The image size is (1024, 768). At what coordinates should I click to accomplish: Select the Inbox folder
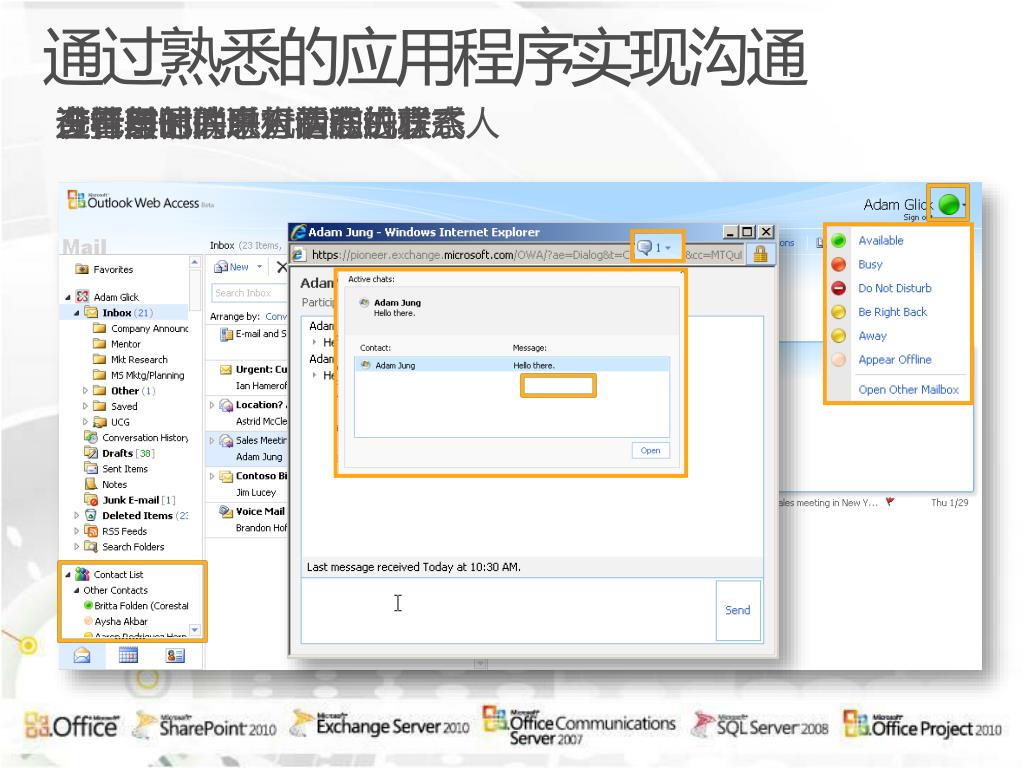pyautogui.click(x=127, y=313)
